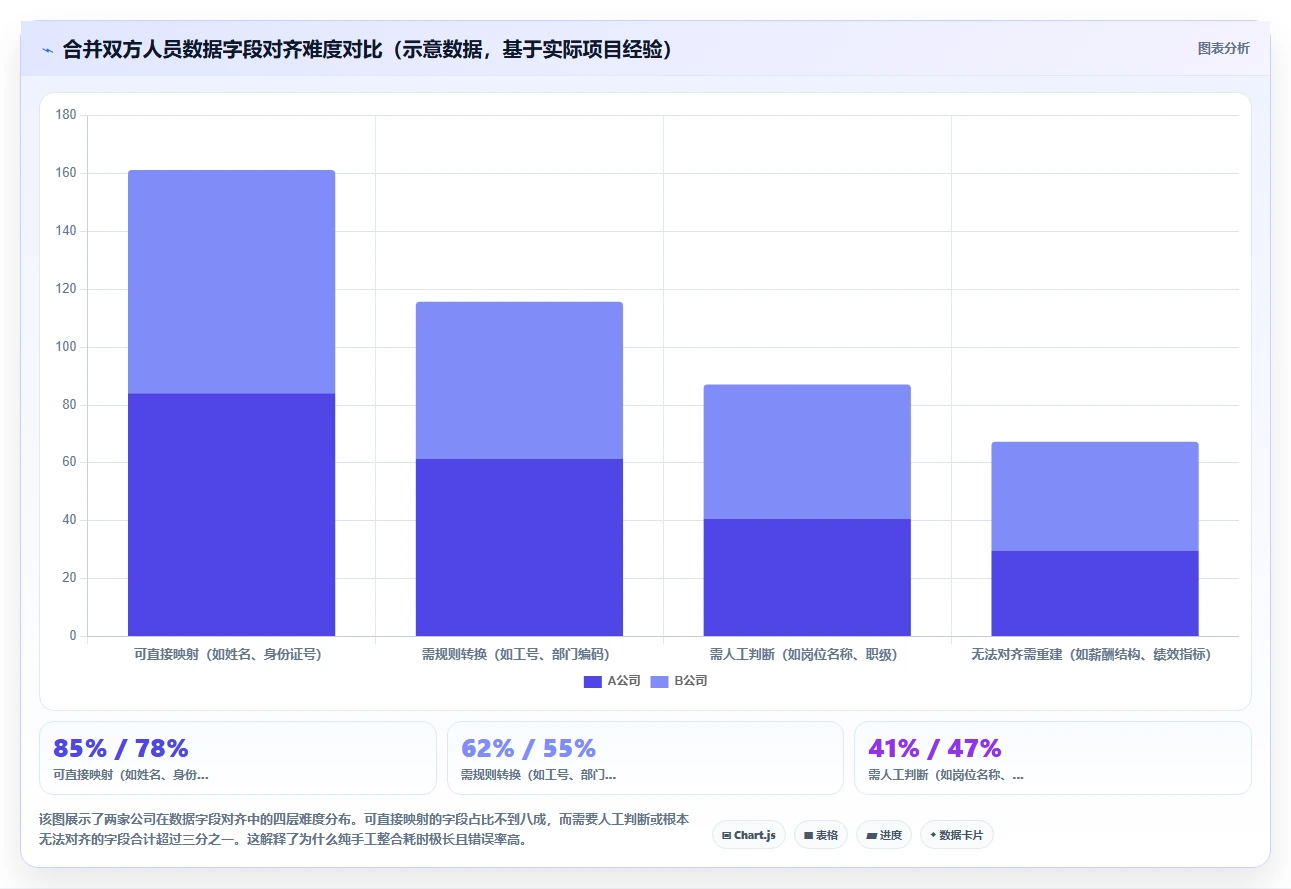
Task: Click the B公司 light purple legend swatch
Action: [660, 681]
